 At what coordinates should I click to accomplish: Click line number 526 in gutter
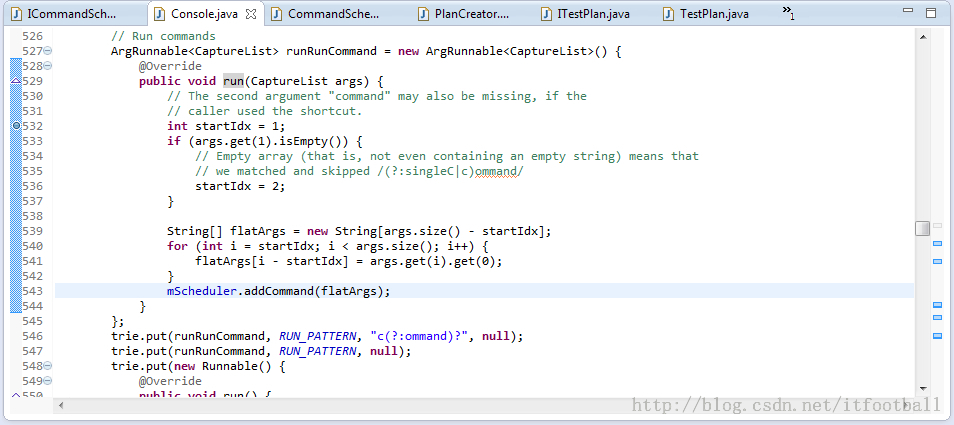(32, 36)
